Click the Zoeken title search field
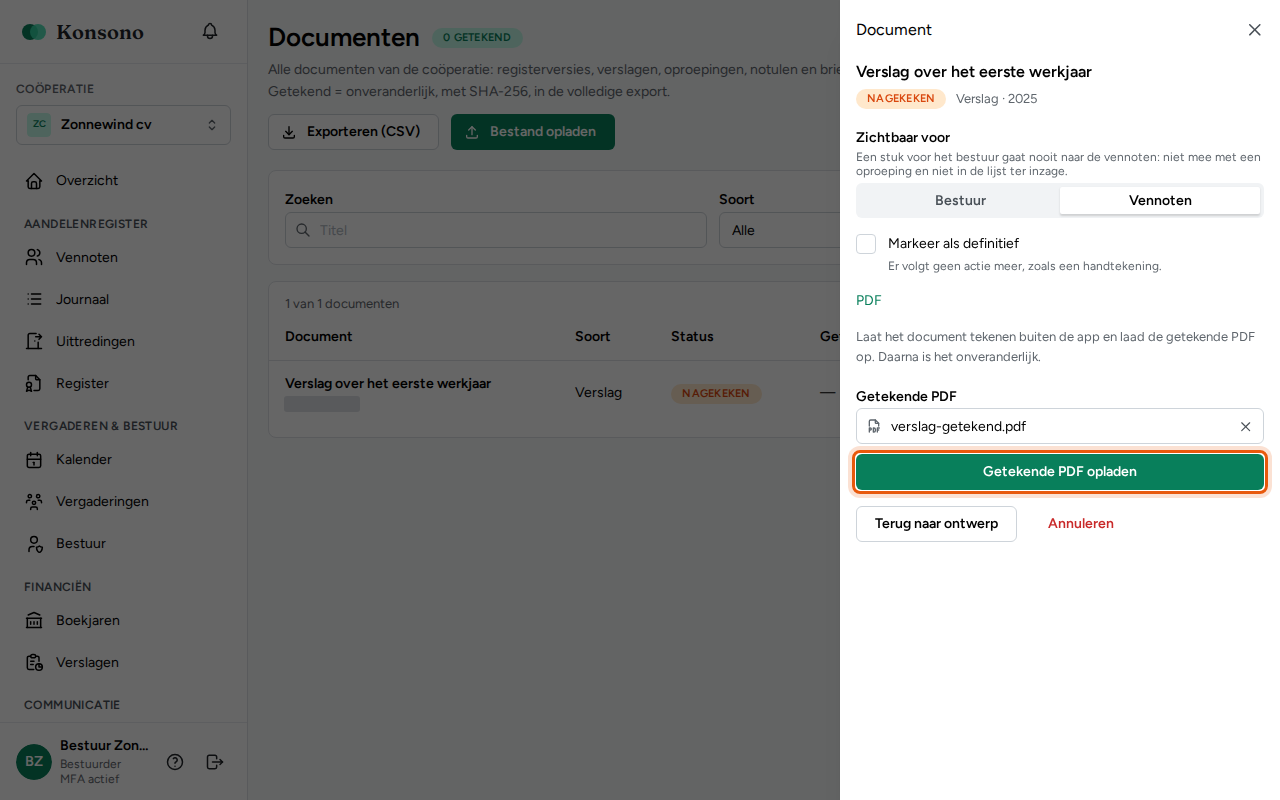Screen dimensions: 1280x800 [x=496, y=230]
